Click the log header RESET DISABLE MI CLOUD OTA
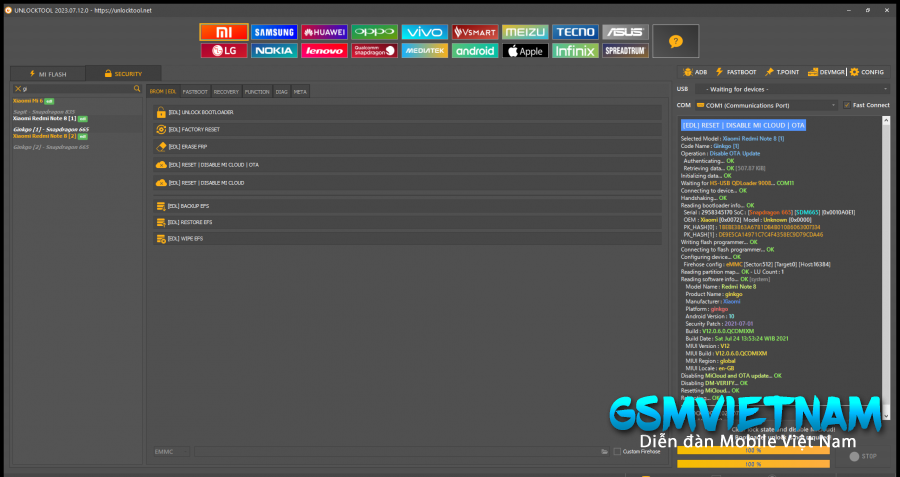Viewport: 900px width, 477px height. pos(743,125)
